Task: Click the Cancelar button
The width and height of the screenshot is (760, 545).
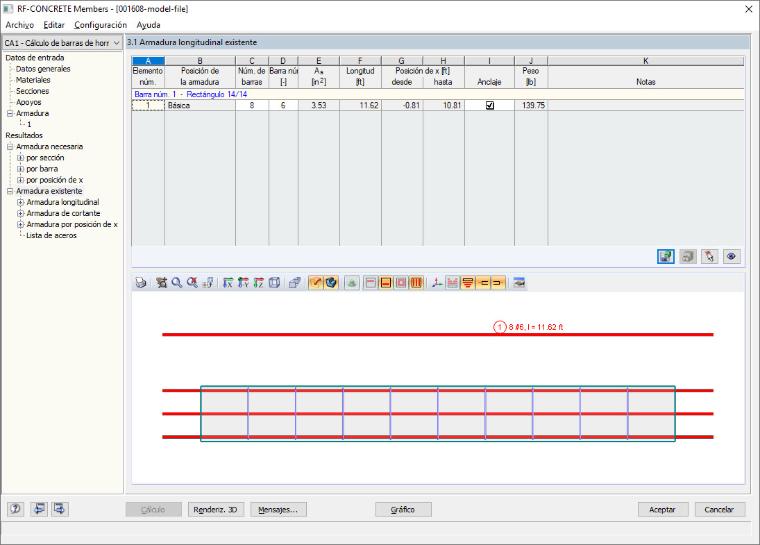Action: pyautogui.click(x=719, y=510)
